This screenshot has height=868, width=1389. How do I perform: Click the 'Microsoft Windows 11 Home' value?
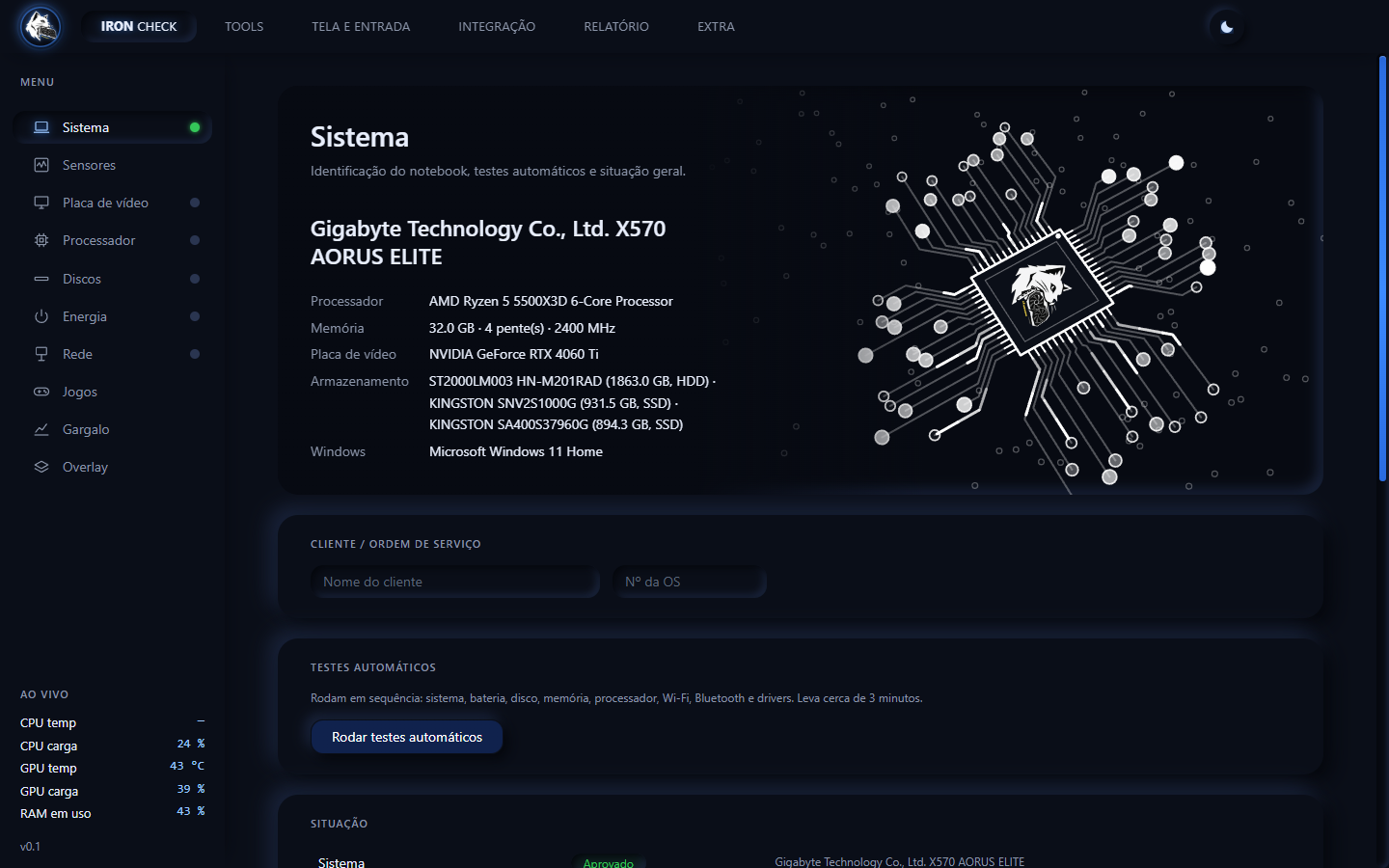tap(516, 451)
